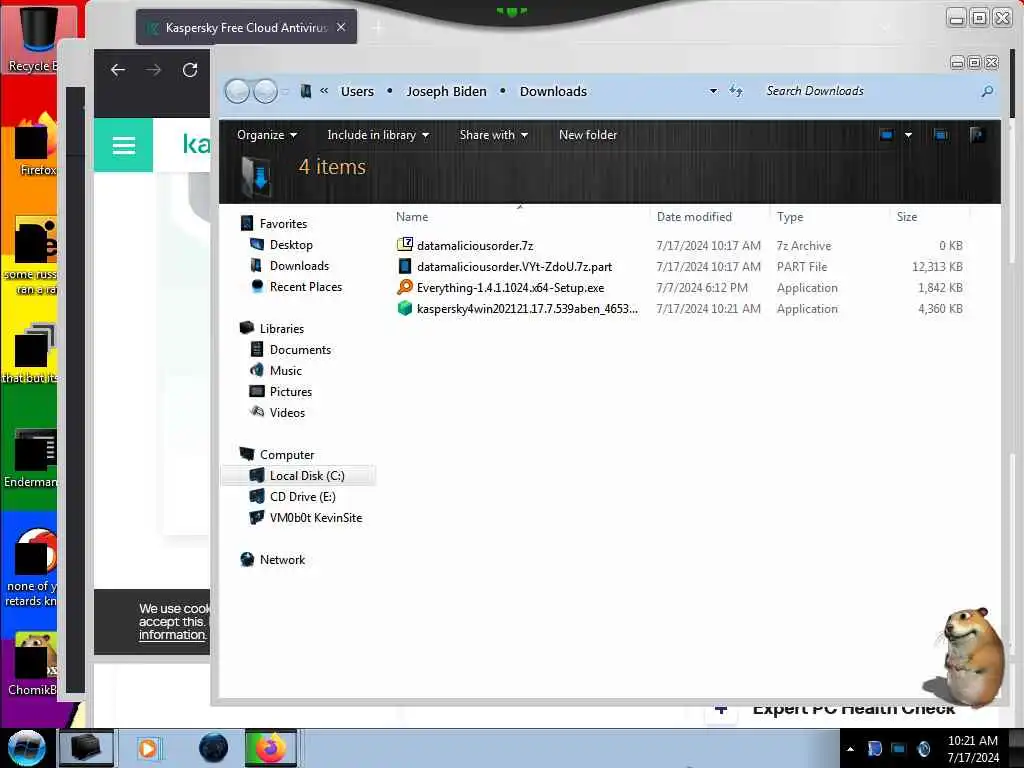Click the Everything setup magnifier icon
Viewport: 1024px width, 768px height.
coord(405,287)
